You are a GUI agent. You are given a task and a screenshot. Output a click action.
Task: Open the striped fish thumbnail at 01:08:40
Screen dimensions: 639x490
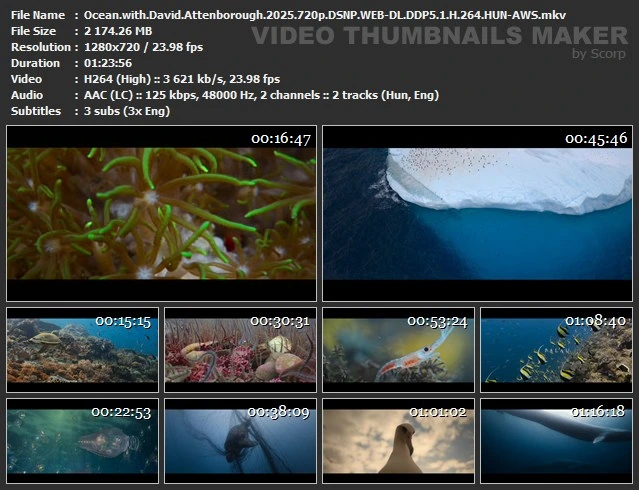557,350
